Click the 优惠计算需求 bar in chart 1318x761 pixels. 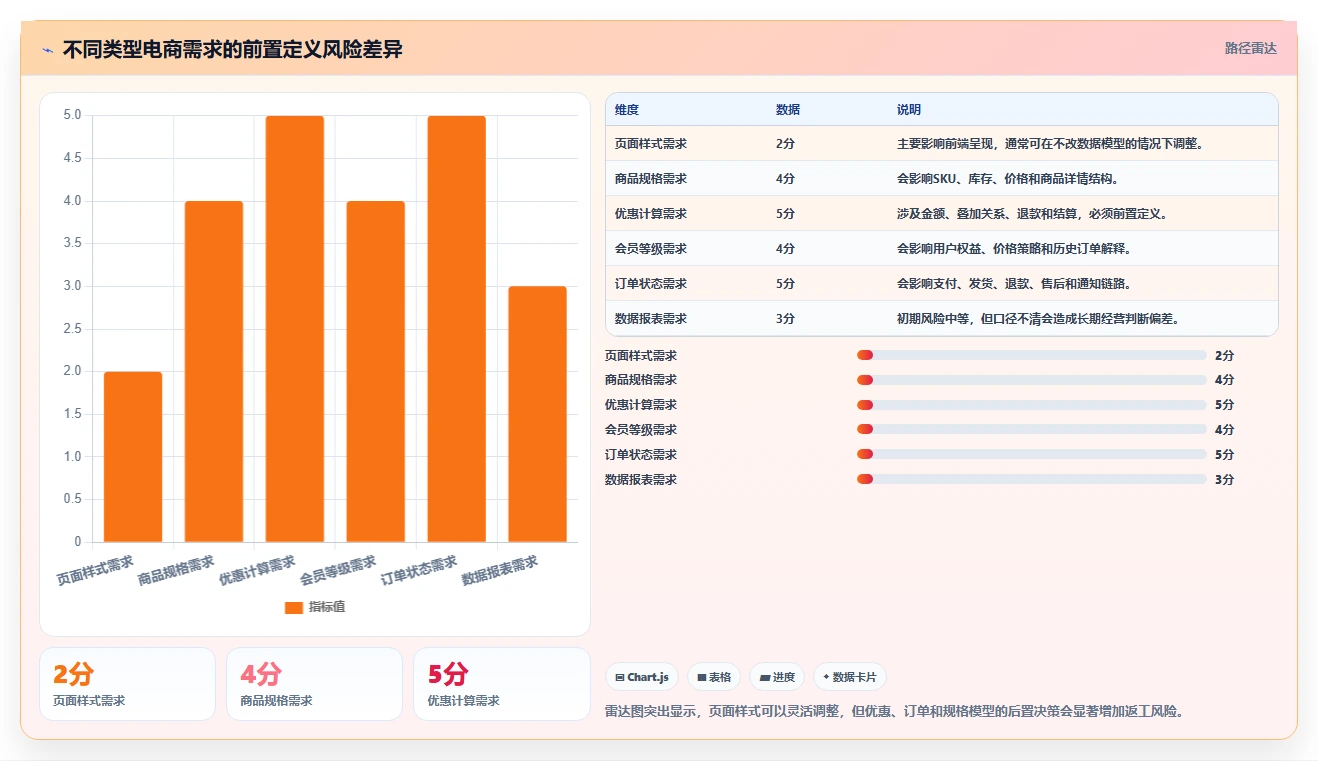point(295,329)
